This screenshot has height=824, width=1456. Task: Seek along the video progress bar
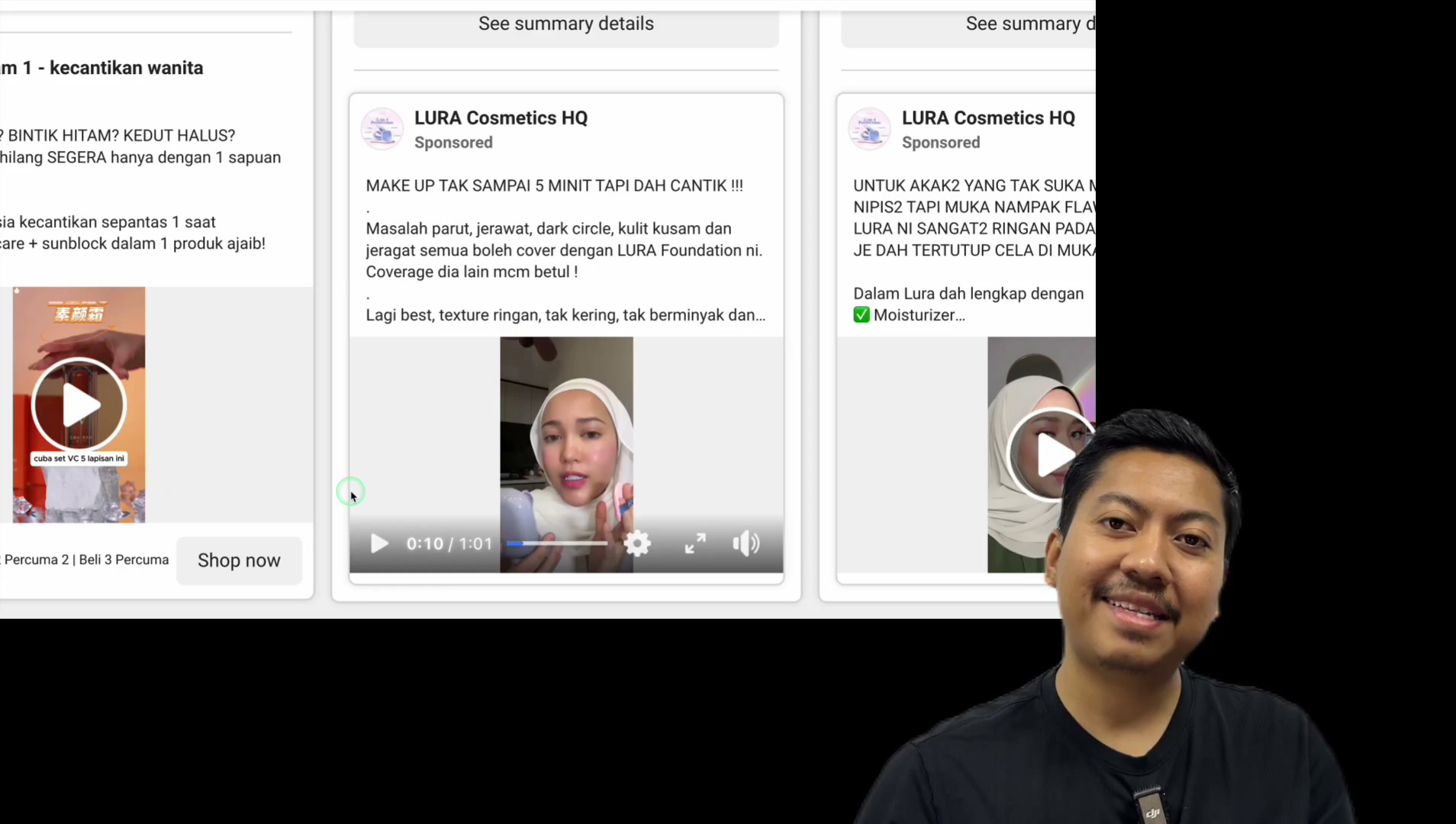tap(557, 543)
